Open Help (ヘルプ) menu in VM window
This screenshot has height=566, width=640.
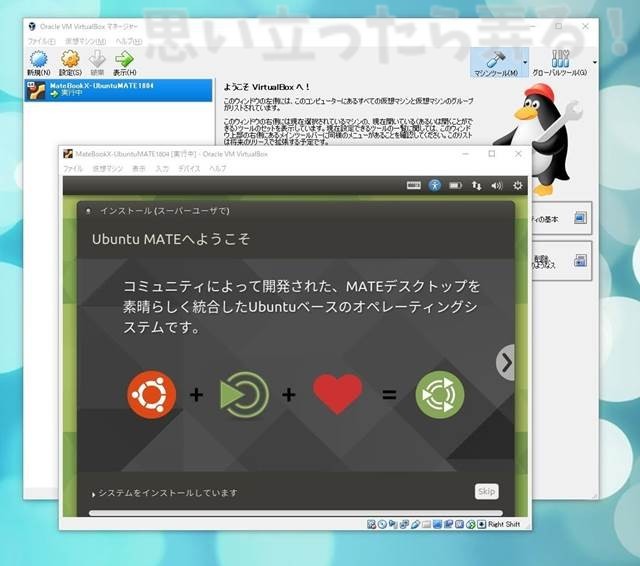[218, 169]
